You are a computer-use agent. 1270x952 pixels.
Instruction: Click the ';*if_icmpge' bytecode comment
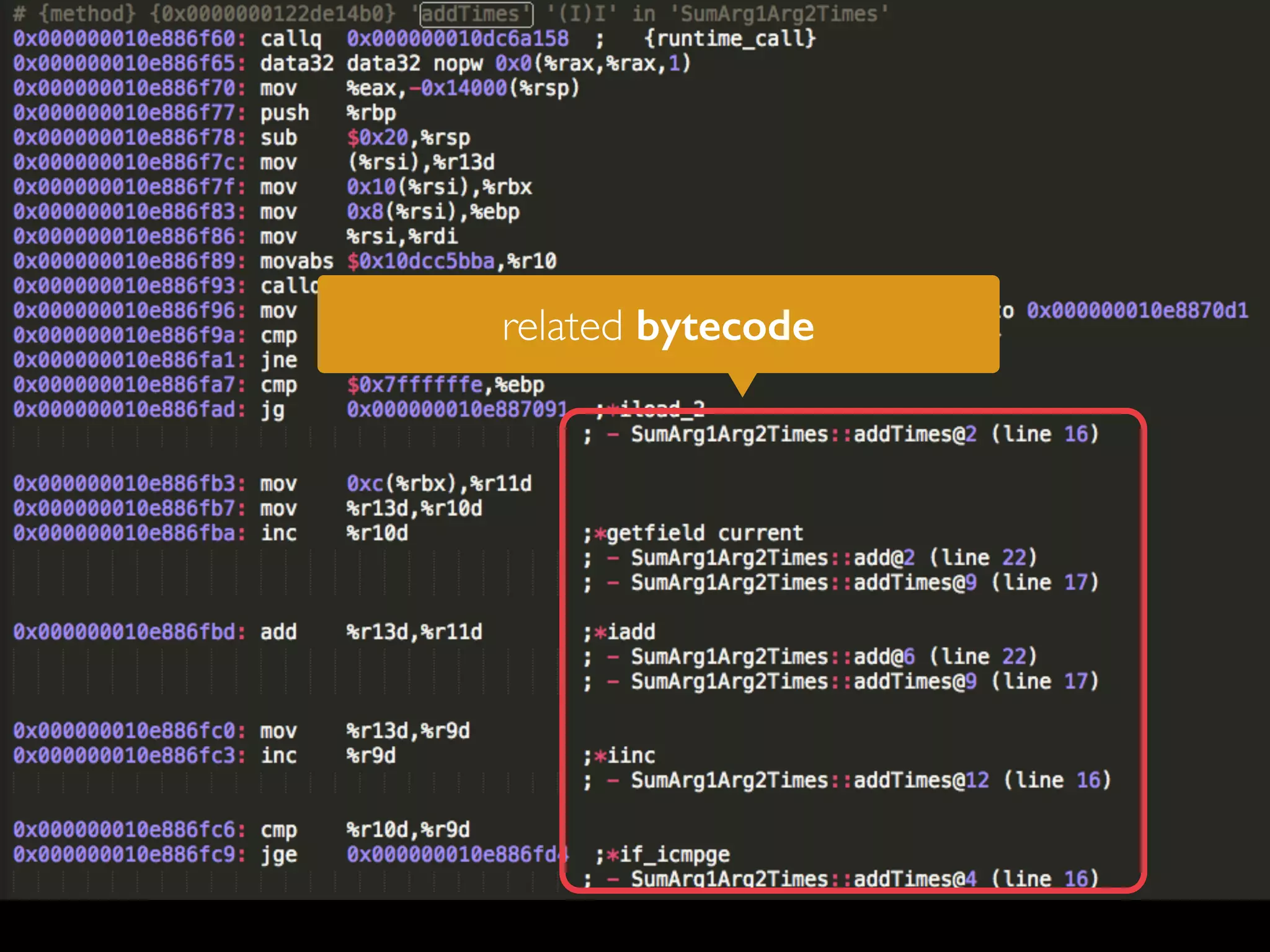coord(662,855)
